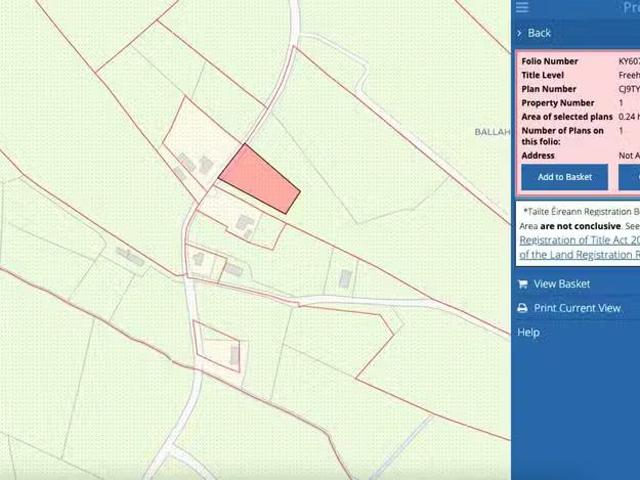Image resolution: width=640 pixels, height=480 pixels.
Task: Click the partially visible button beside Add to Basket
Action: [631, 177]
